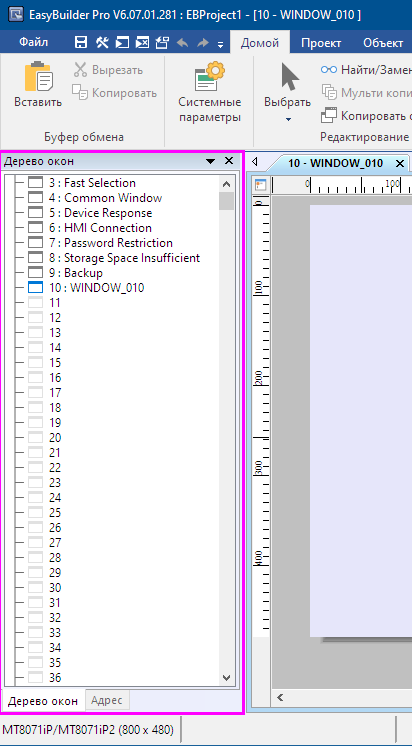Image resolution: width=412 pixels, height=746 pixels.
Task: Activate the Select (Выбрать) arrow tool
Action: click(289, 78)
